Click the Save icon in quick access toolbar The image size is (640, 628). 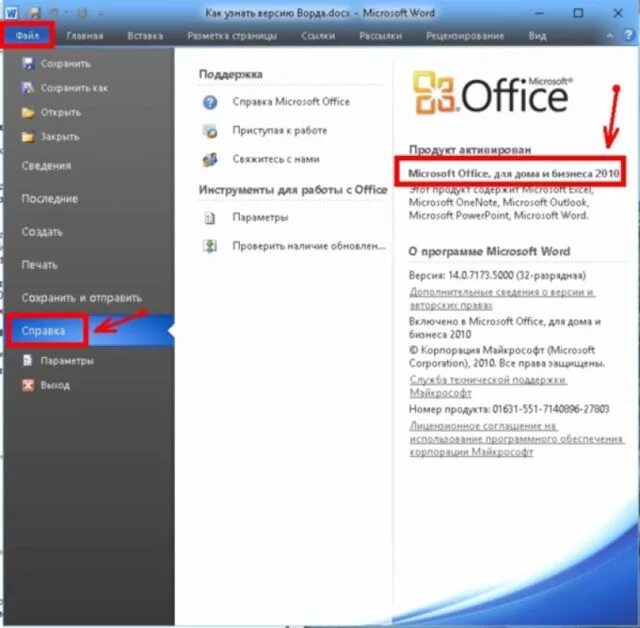pyautogui.click(x=35, y=13)
